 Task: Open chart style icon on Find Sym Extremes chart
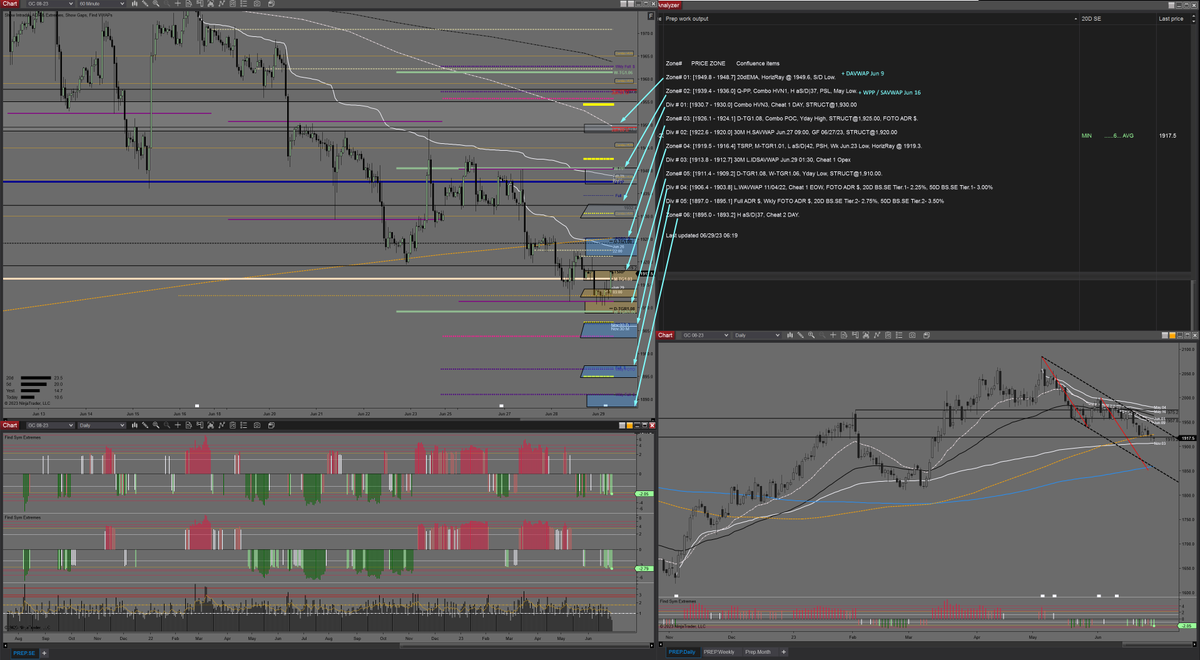(135, 425)
